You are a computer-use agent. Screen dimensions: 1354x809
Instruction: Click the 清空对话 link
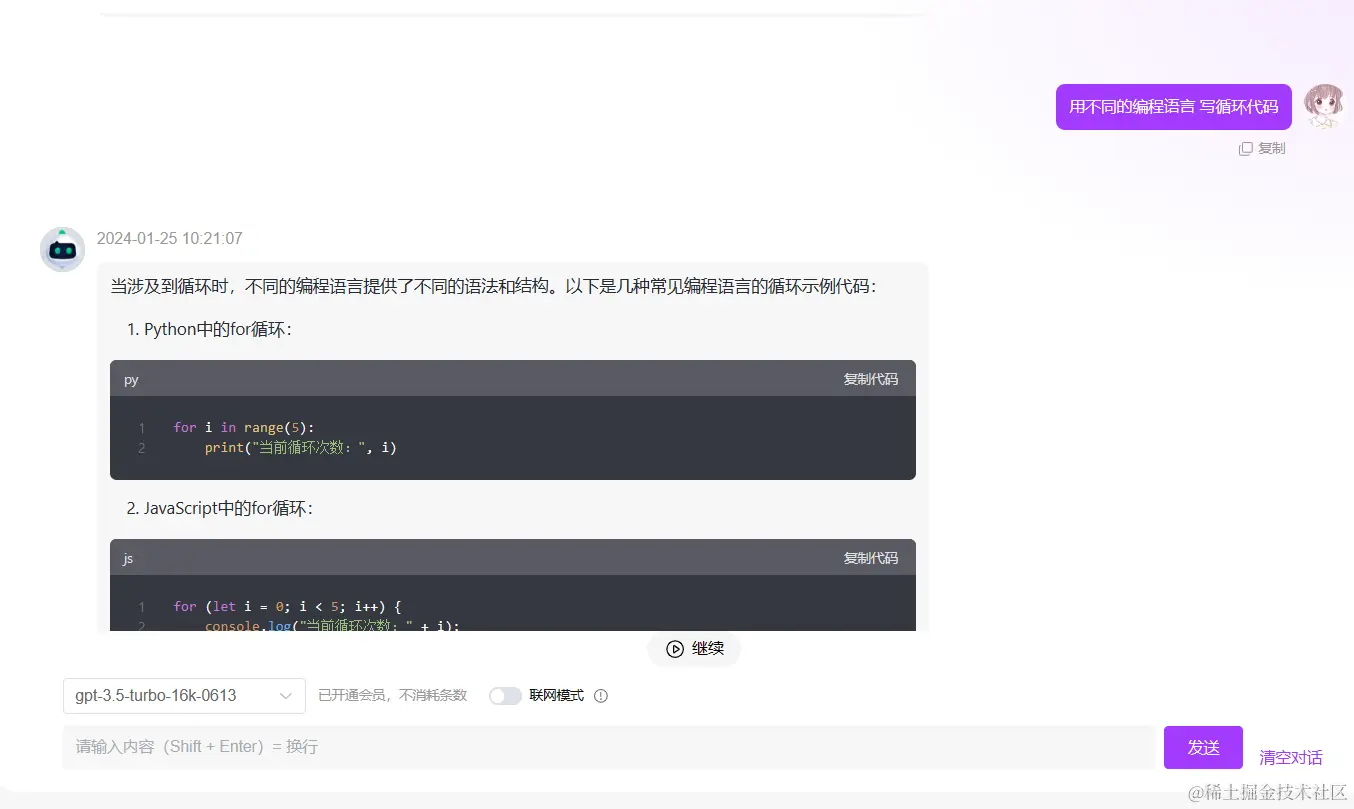[1291, 757]
